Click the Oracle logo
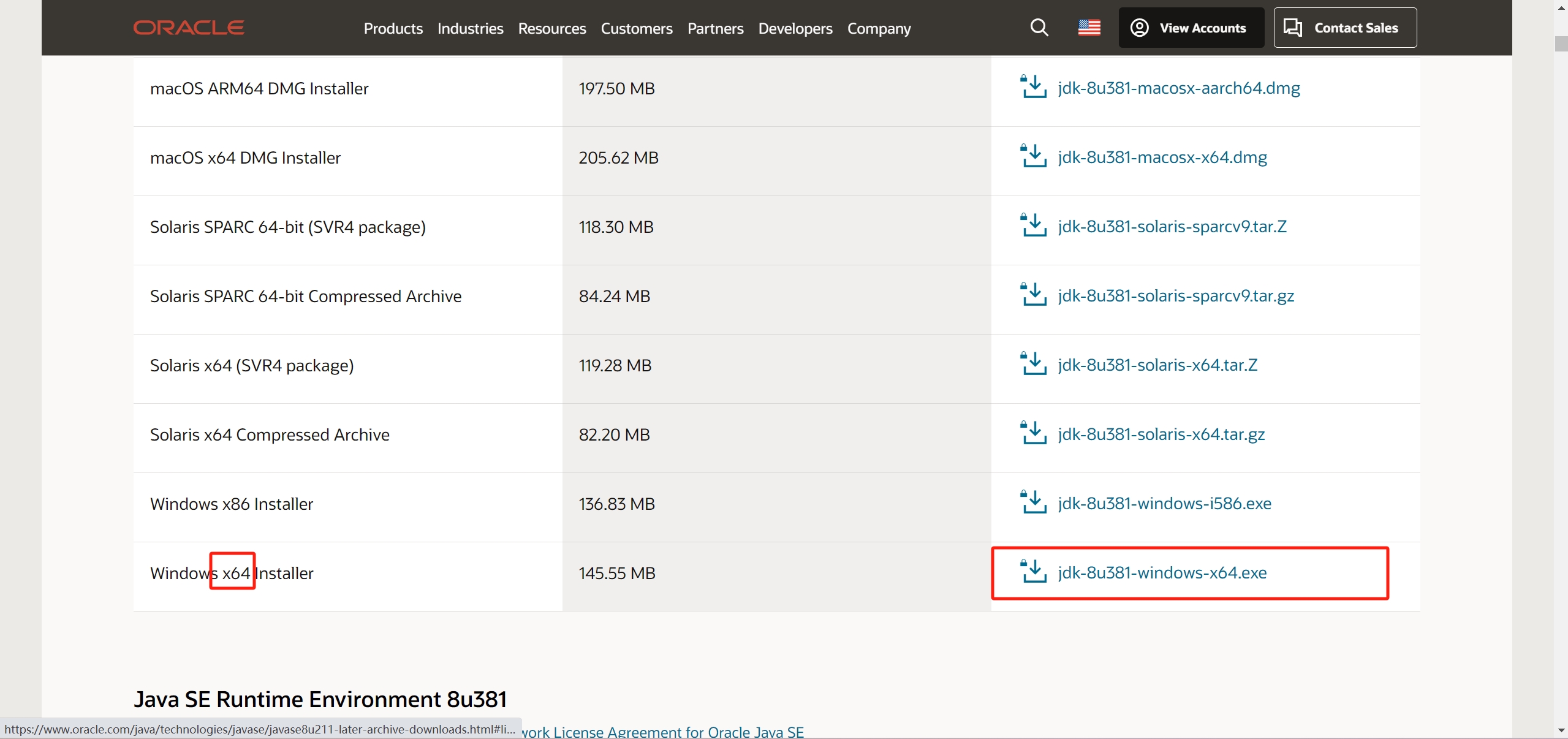The width and height of the screenshot is (1568, 739). (x=189, y=28)
